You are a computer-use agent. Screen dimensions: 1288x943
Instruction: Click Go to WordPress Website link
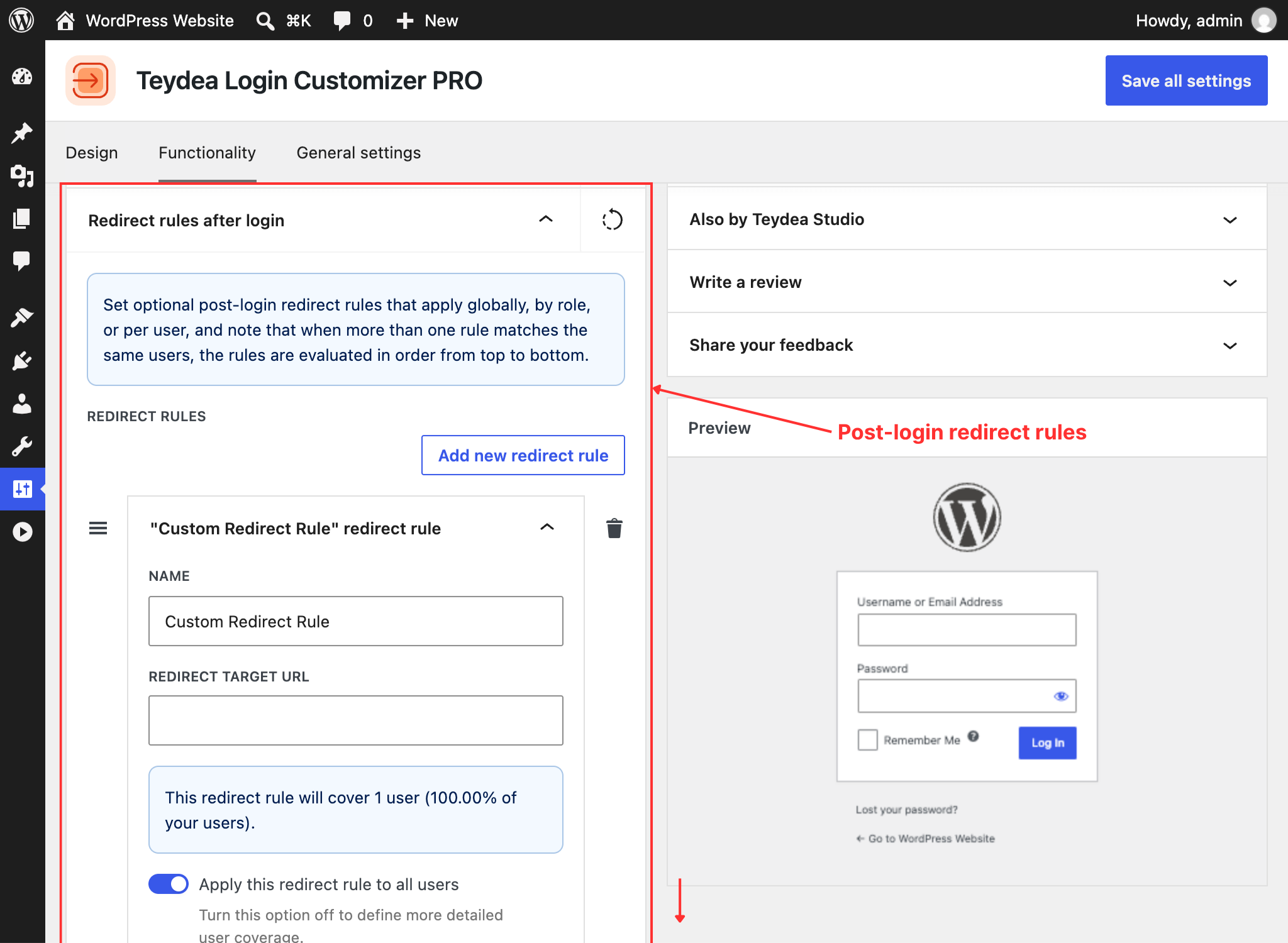click(x=925, y=839)
